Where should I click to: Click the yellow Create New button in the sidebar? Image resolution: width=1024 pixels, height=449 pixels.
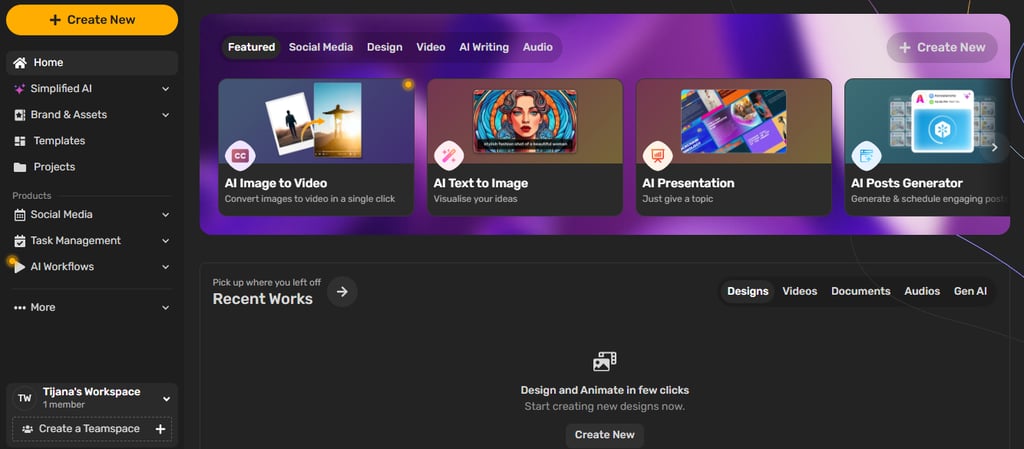coord(92,20)
